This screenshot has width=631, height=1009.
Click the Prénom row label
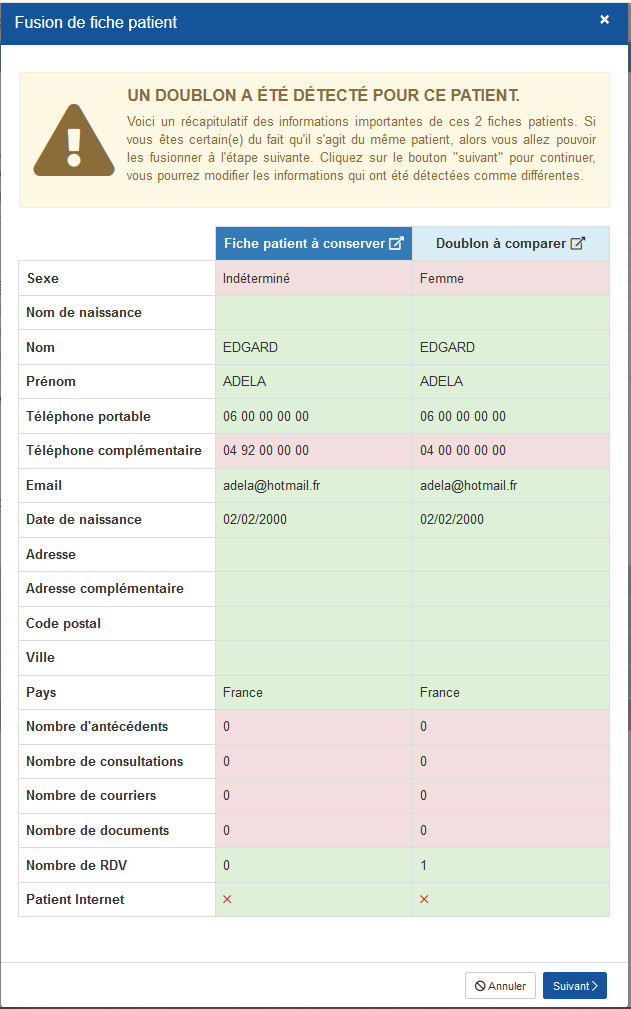point(51,382)
